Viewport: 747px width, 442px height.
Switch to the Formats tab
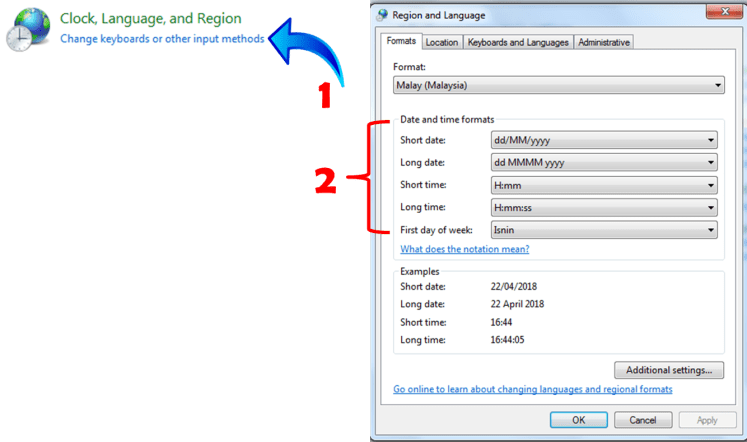401,42
